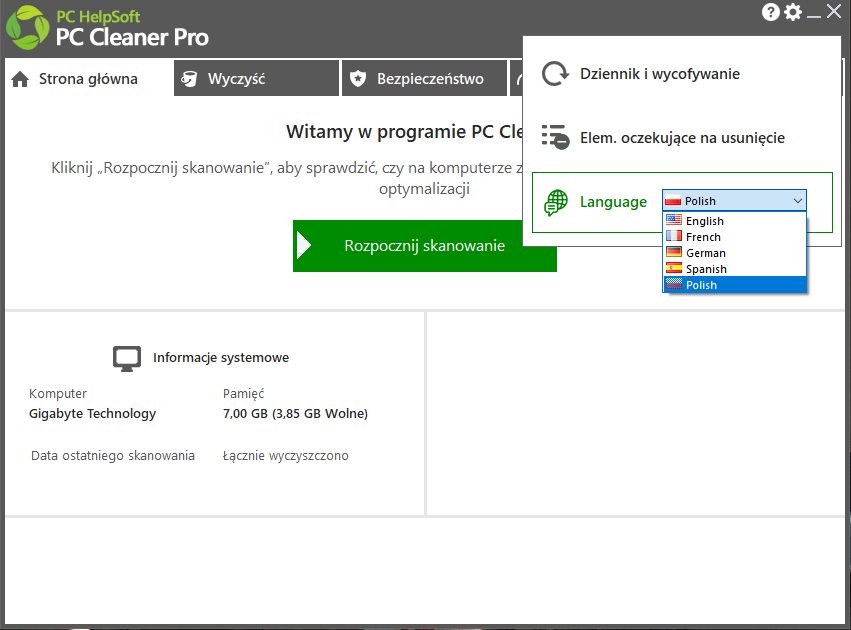Click the play arrow on scan button
This screenshot has height=630, width=851.
point(304,246)
